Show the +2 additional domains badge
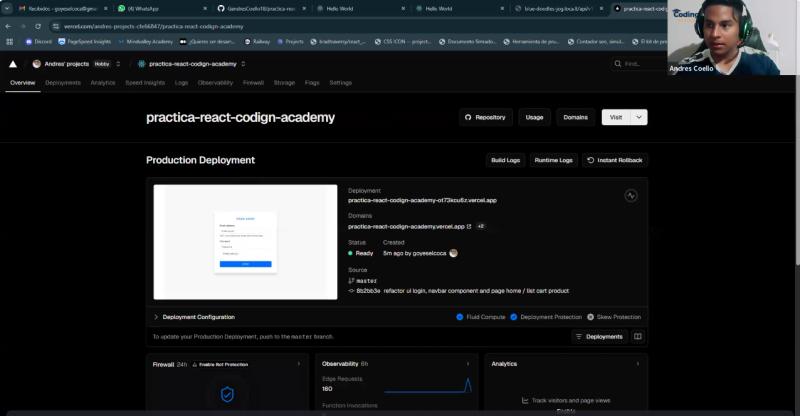The width and height of the screenshot is (800, 416). pos(480,226)
